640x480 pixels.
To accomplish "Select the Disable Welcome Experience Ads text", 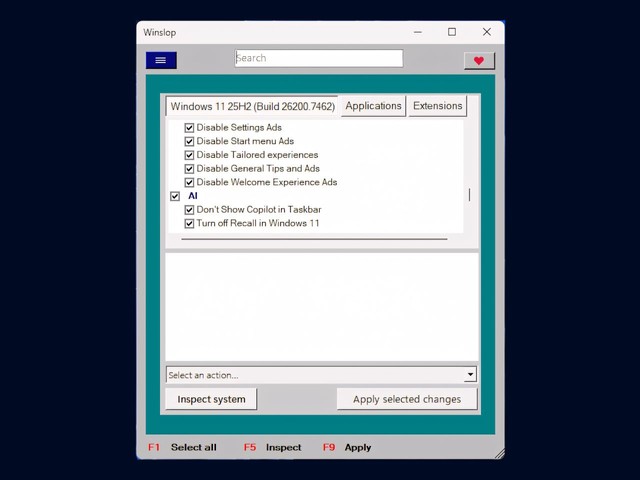I will pyautogui.click(x=267, y=182).
